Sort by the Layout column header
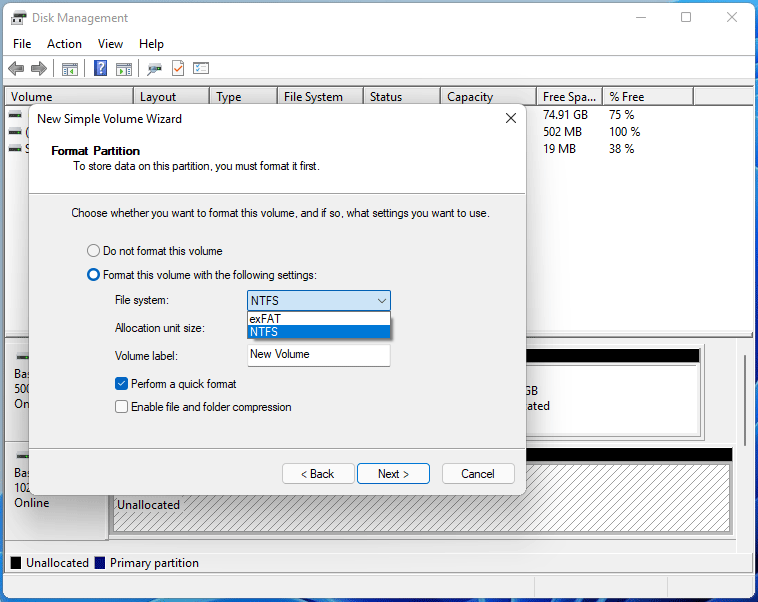 [x=172, y=97]
